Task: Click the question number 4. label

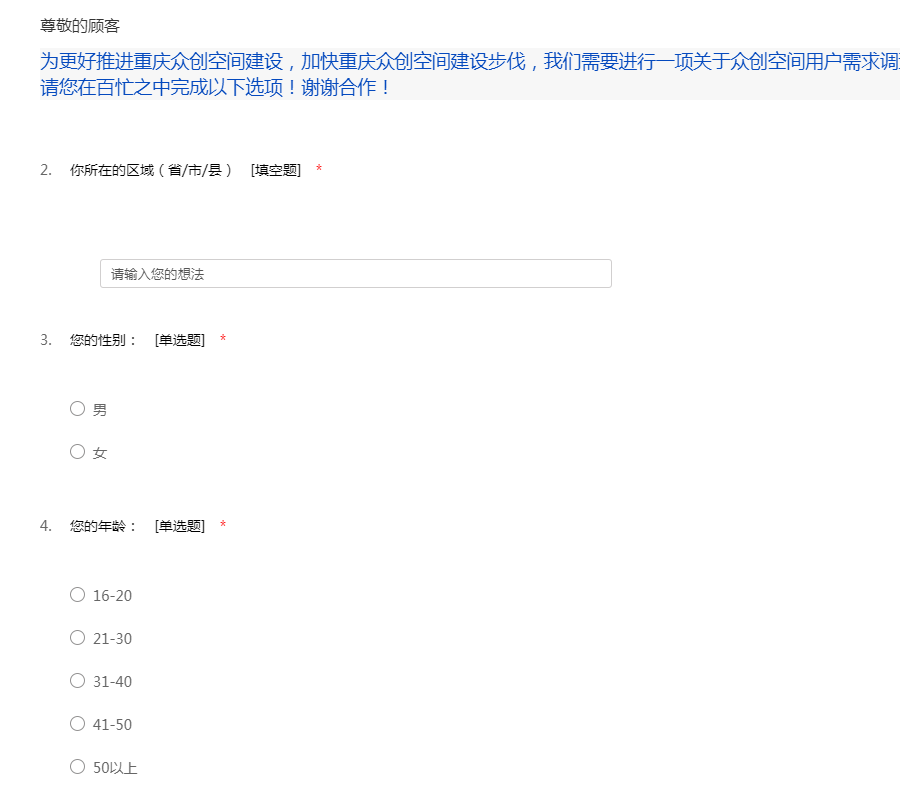Action: 46,526
